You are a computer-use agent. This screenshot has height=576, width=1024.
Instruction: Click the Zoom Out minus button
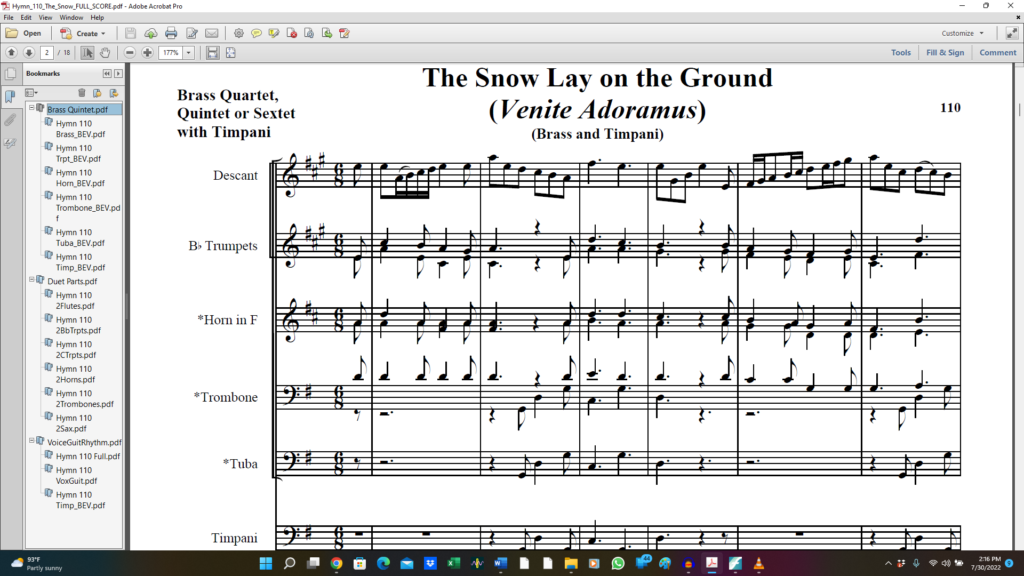(130, 53)
